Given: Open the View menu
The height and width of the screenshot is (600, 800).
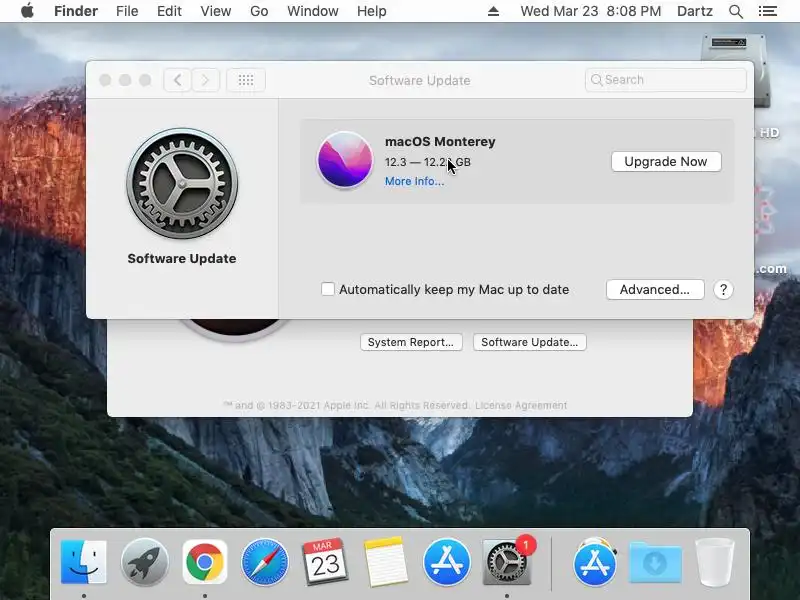Looking at the screenshot, I should coord(215,11).
